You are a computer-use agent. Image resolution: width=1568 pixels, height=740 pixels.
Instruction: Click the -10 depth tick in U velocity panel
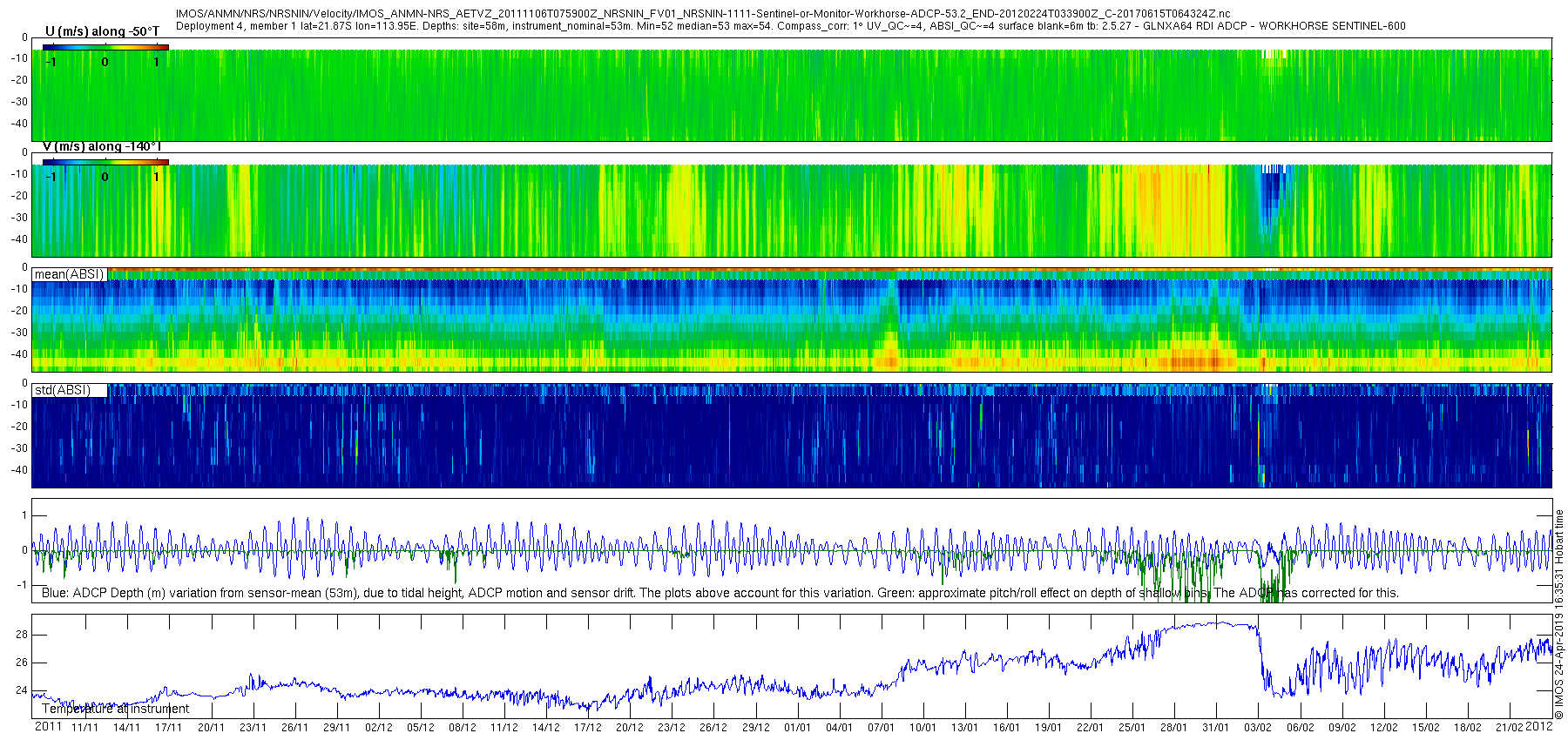click(x=19, y=58)
